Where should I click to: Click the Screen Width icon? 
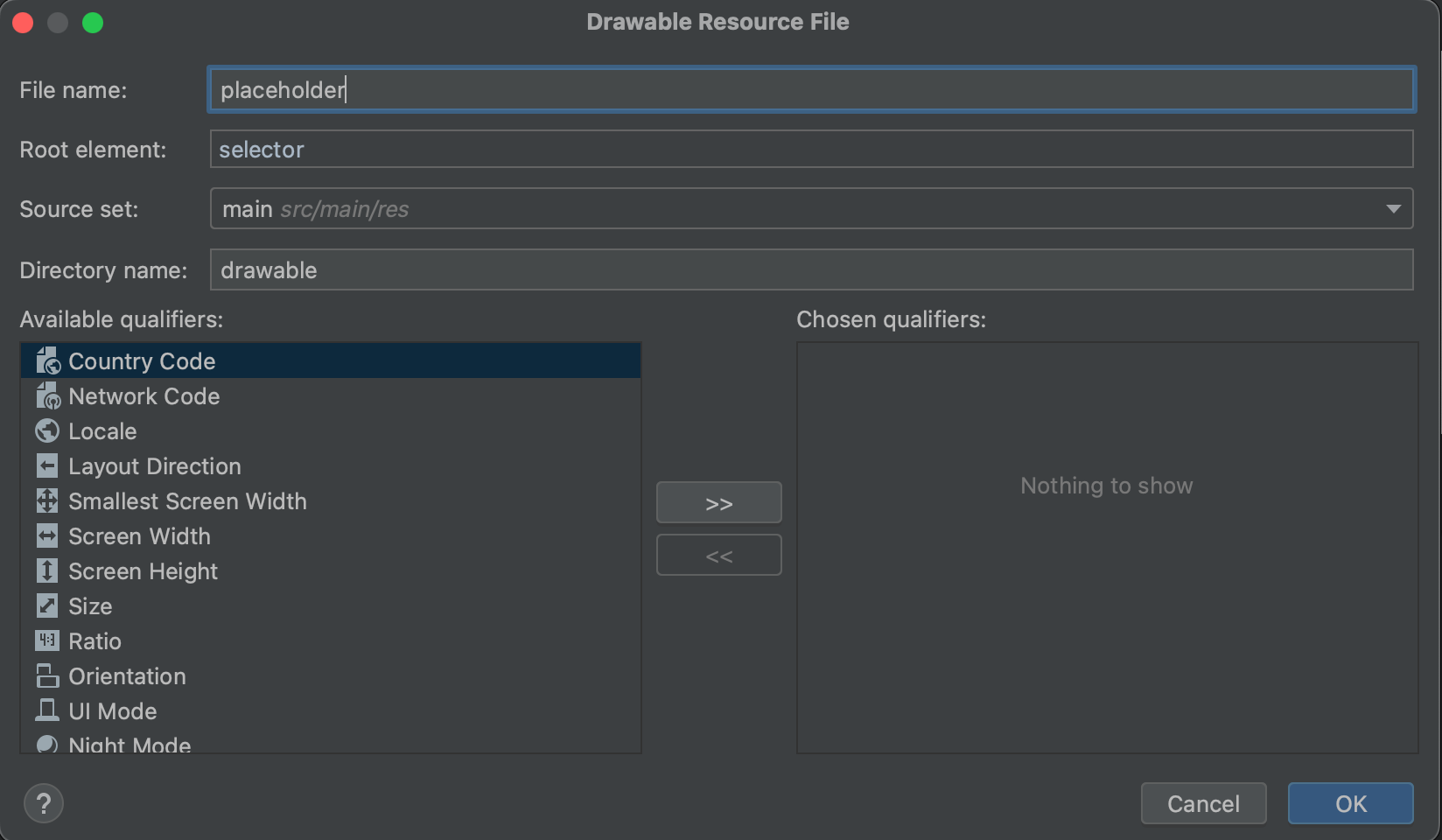coord(47,535)
